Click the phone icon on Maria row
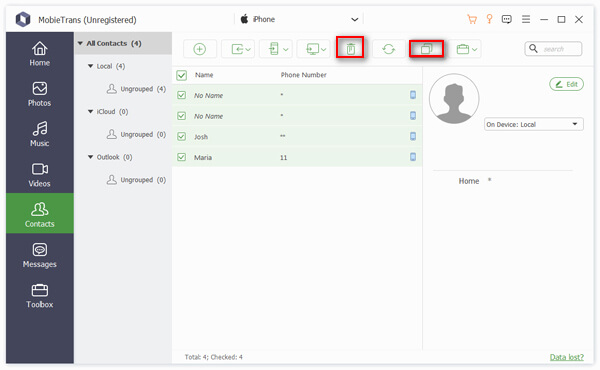This screenshot has height=370, width=600. tap(413, 157)
